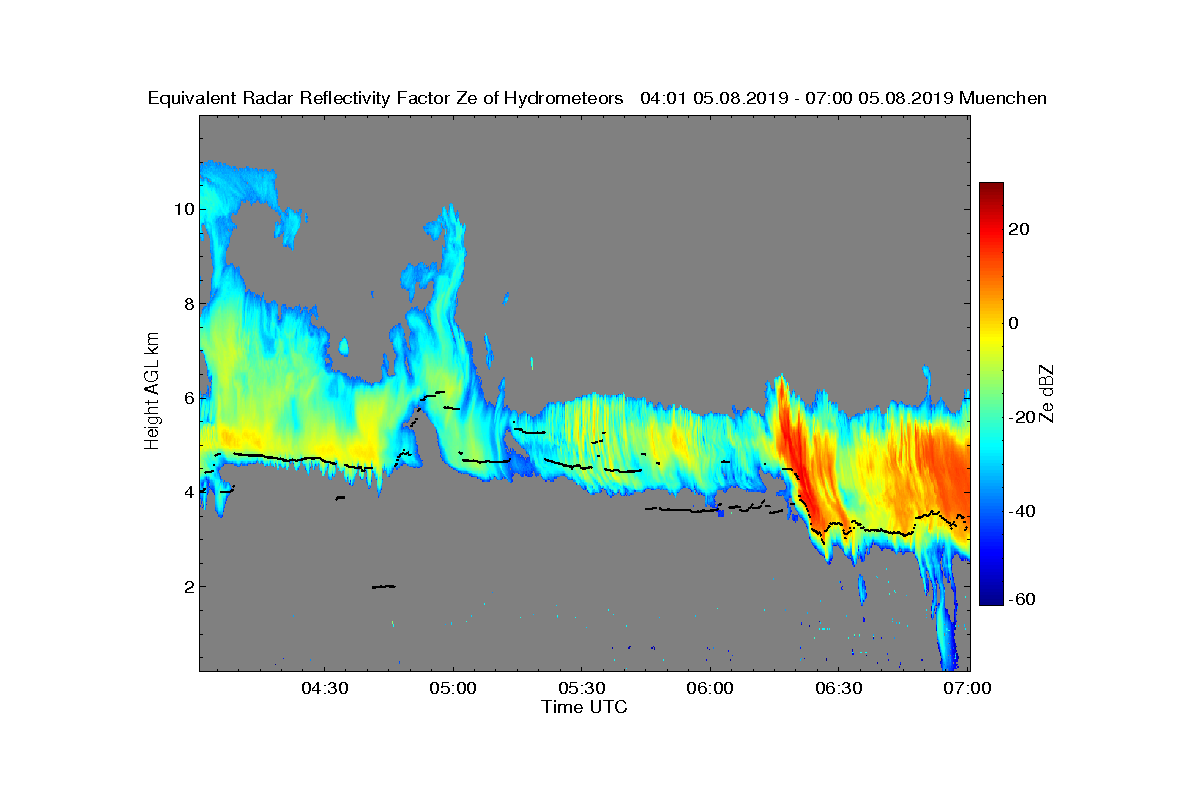Viewport: 1200px width, 800px height.
Task: Click the 'Height AGL km' axis label
Action: pyautogui.click(x=153, y=393)
